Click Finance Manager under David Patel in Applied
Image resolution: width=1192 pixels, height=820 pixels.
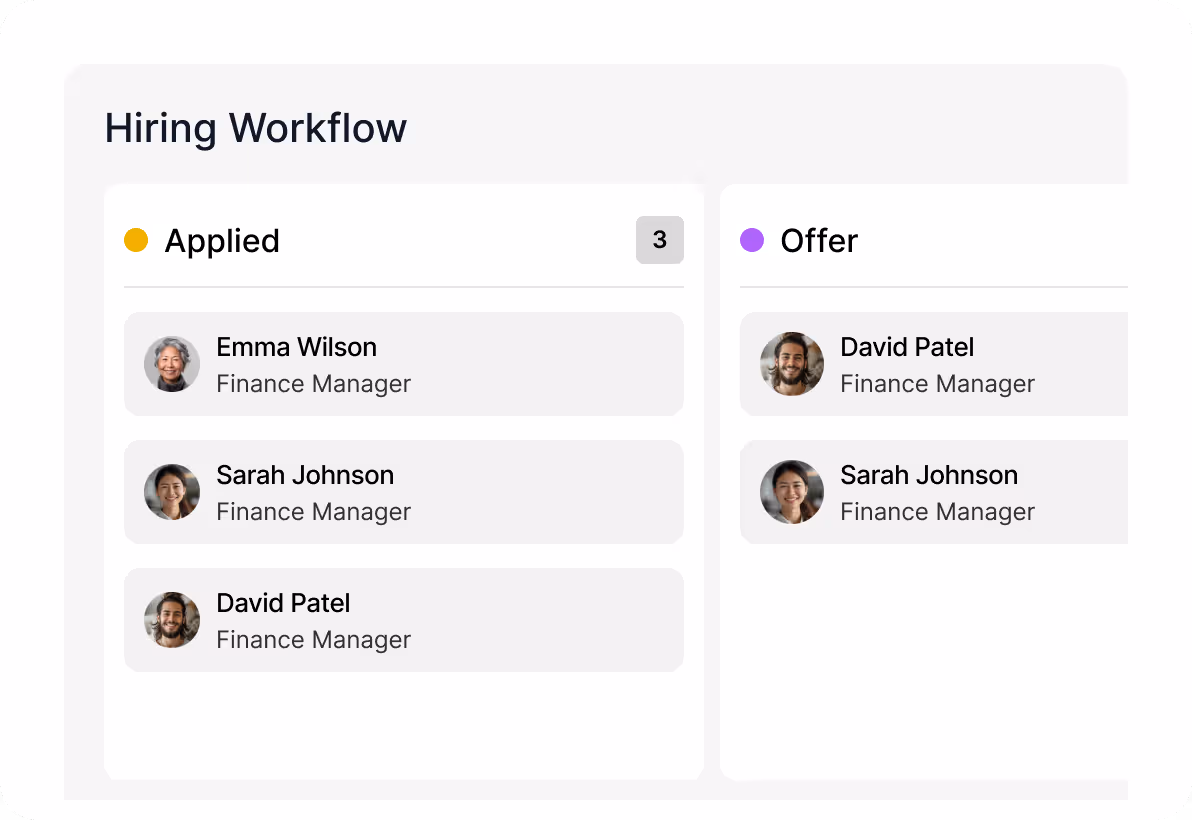(x=313, y=640)
